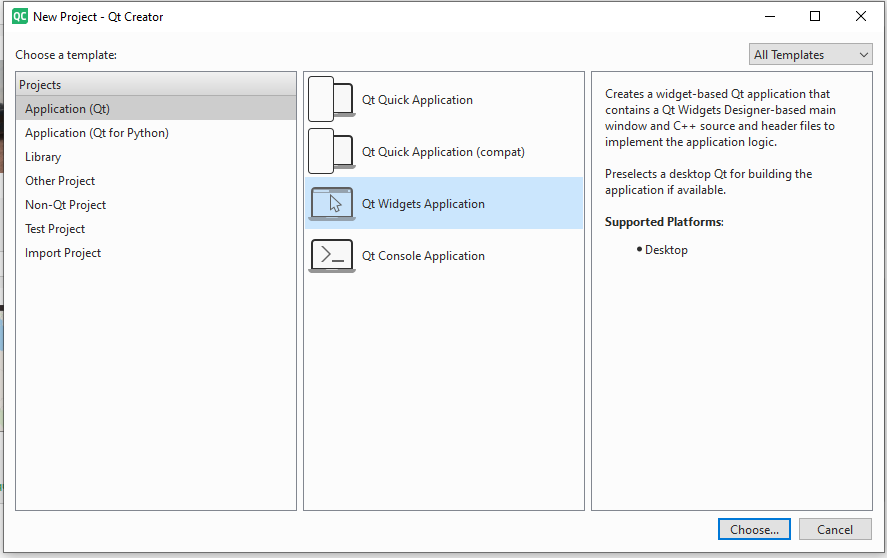Viewport: 887px width, 558px height.
Task: Click the Qt Creator logo in title bar
Action: click(x=19, y=17)
